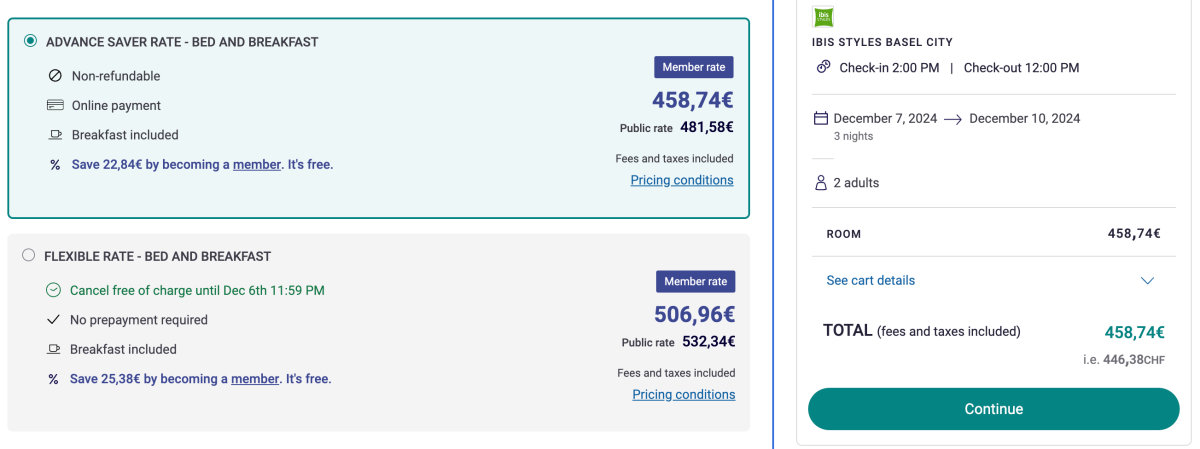Click the person icon next to 2 adults

tap(821, 183)
